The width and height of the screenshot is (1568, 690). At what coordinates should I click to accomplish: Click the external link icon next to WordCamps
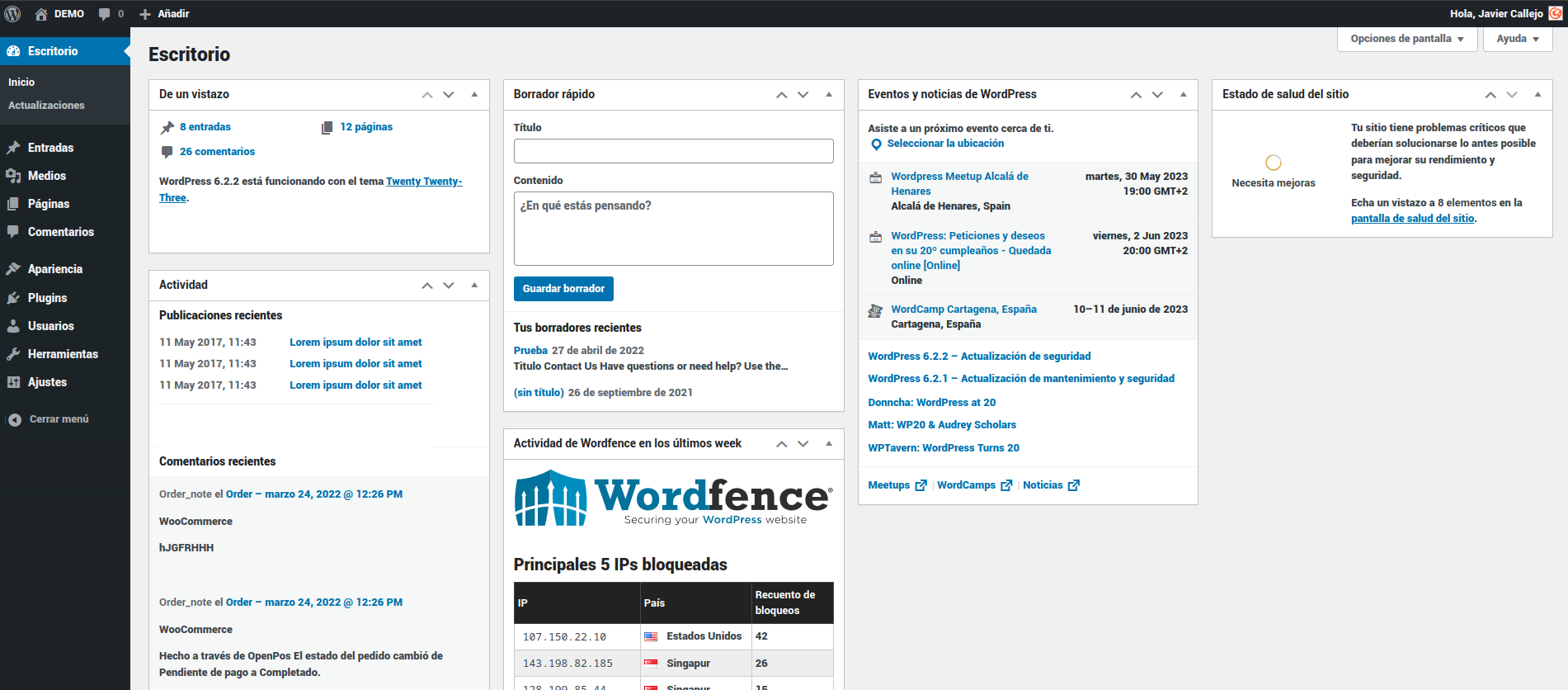[x=1006, y=485]
